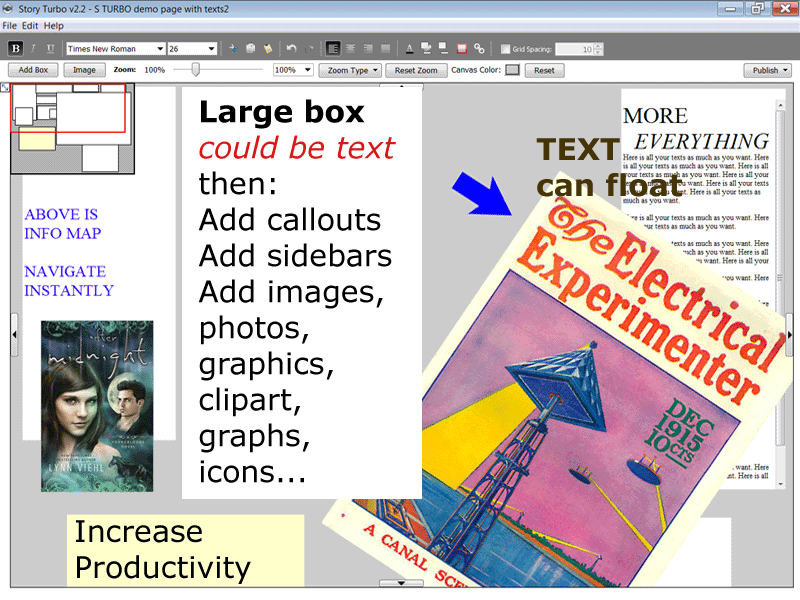The image size is (800, 600).
Task: Click the hyperlink chain icon
Action: 479,48
